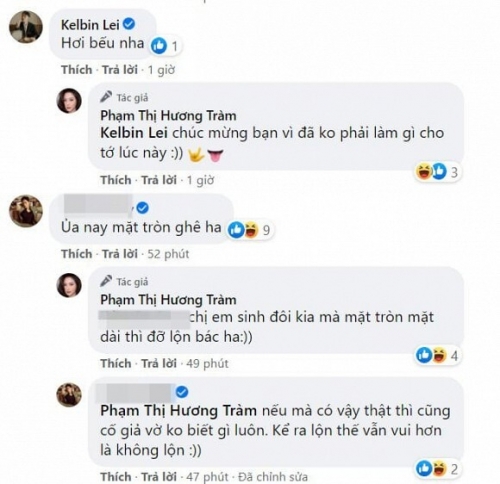Click the verified badge beside blurred commenter name
This screenshot has width=500, height=484.
coord(143,208)
